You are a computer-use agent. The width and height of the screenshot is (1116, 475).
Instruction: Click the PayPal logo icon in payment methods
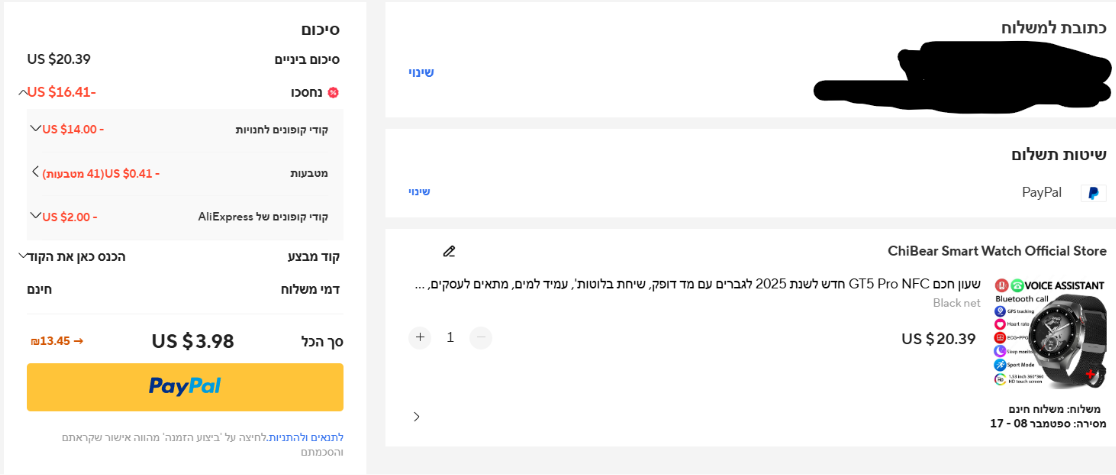coord(1093,193)
